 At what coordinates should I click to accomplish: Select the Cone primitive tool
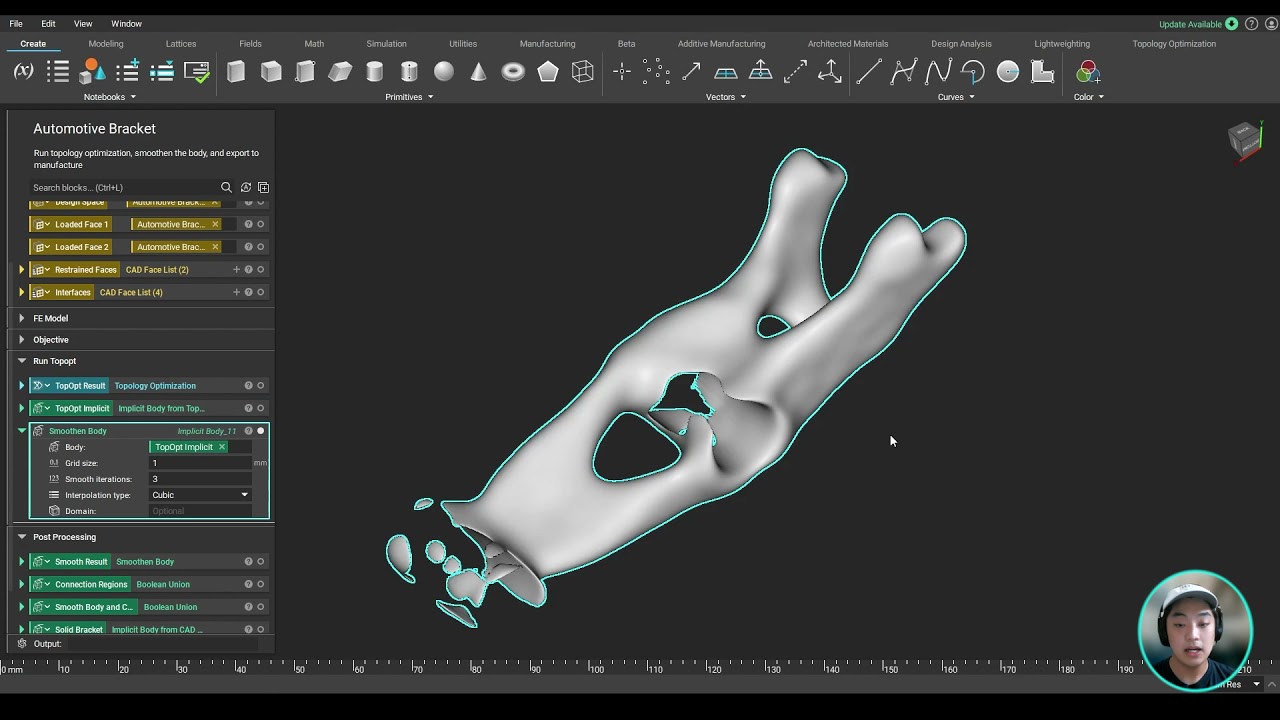[478, 72]
